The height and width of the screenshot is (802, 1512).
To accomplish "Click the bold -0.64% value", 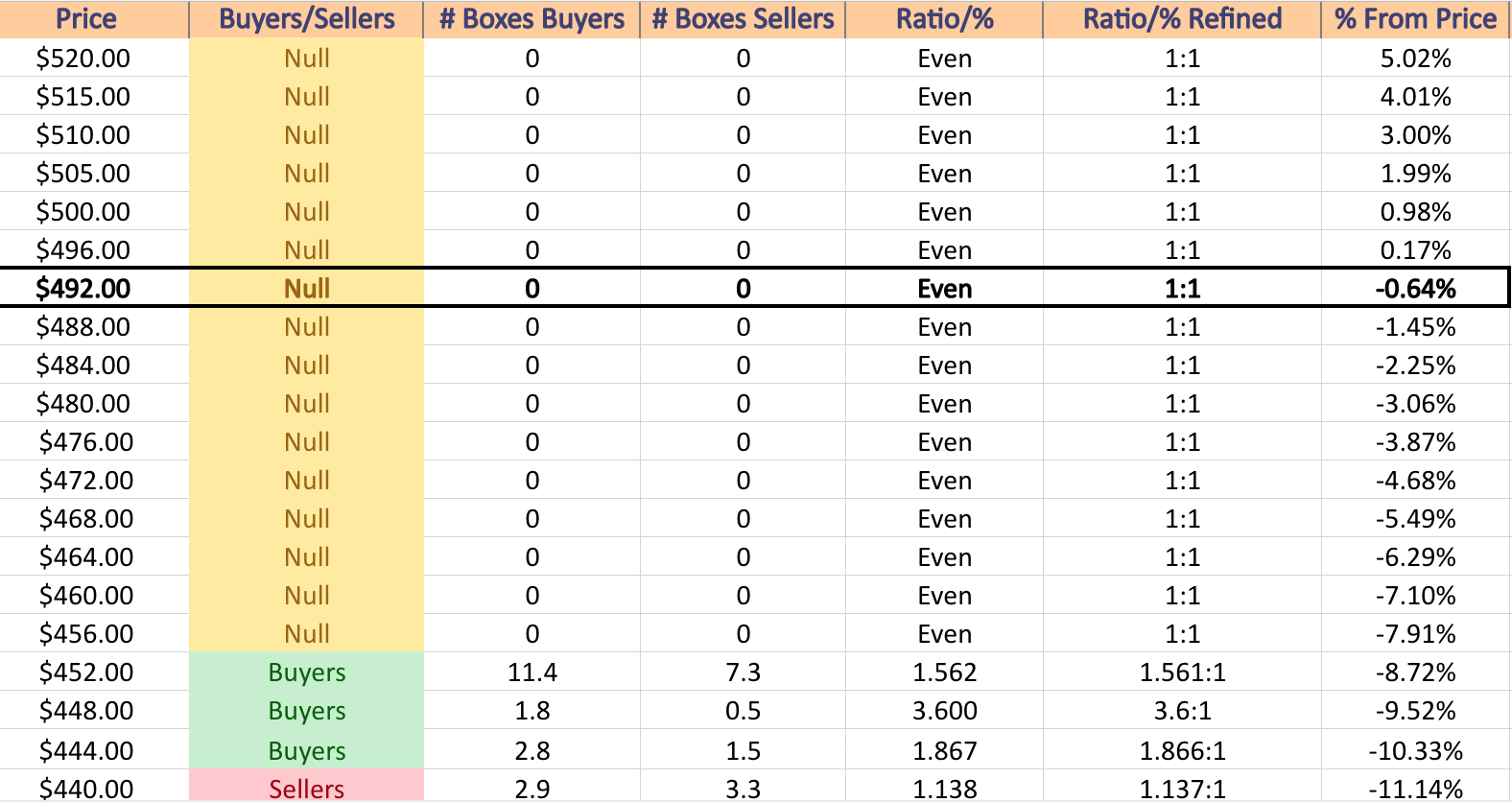I will (1415, 289).
